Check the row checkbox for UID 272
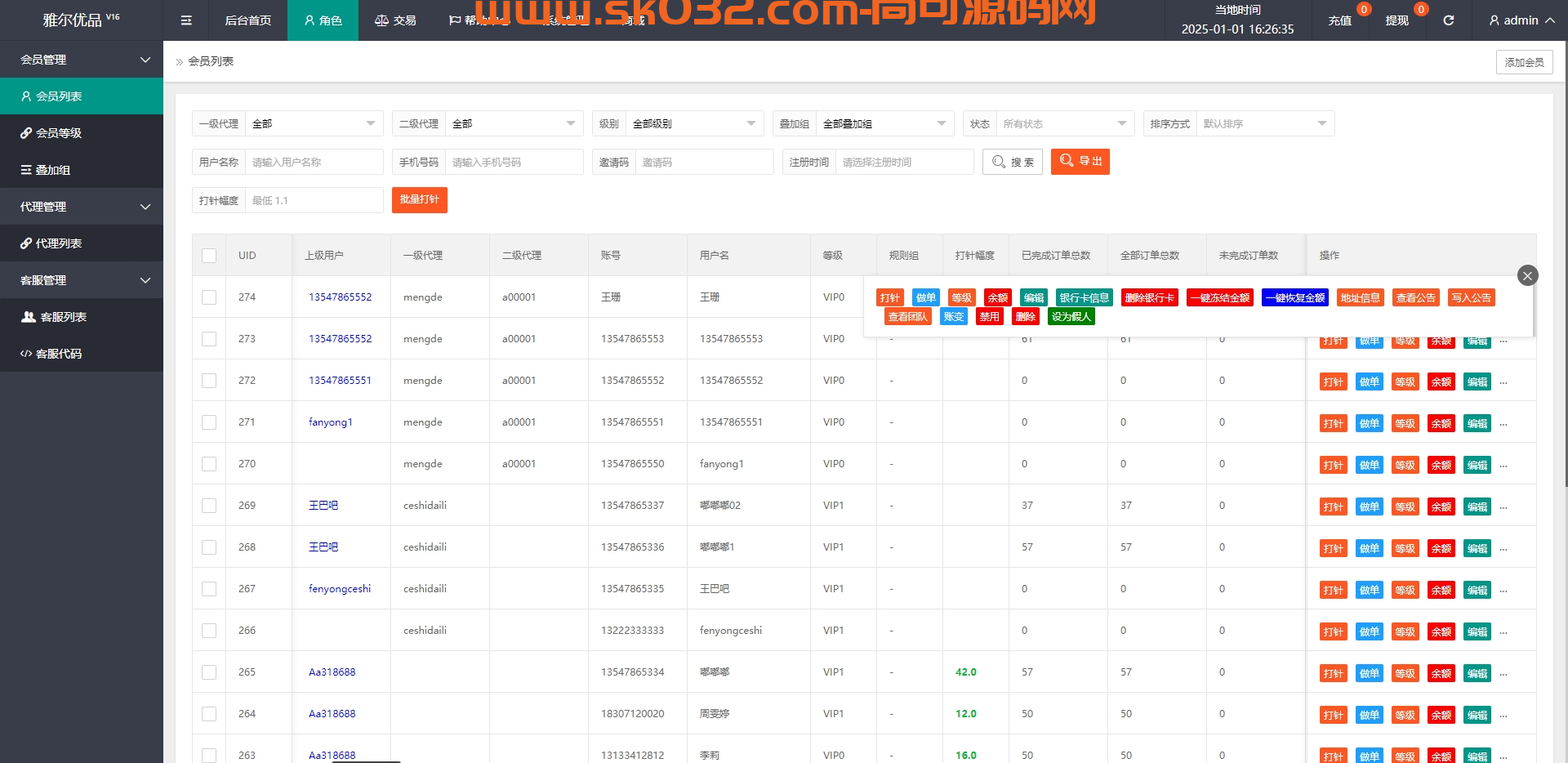 (x=209, y=381)
